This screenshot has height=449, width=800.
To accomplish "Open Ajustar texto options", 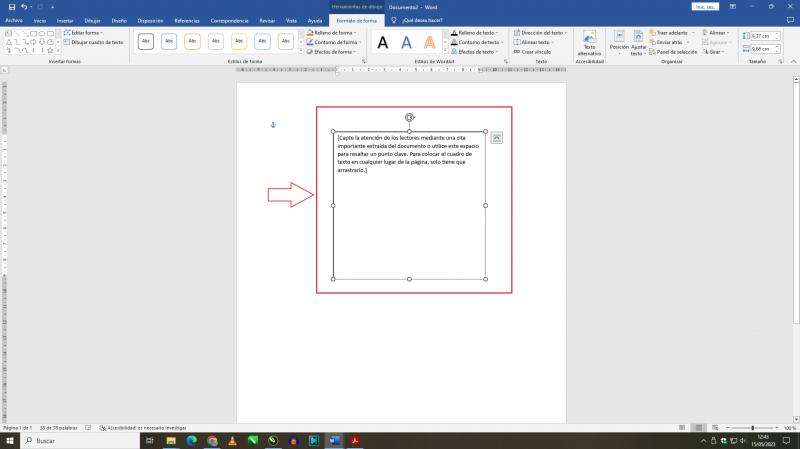I will pyautogui.click(x=638, y=43).
